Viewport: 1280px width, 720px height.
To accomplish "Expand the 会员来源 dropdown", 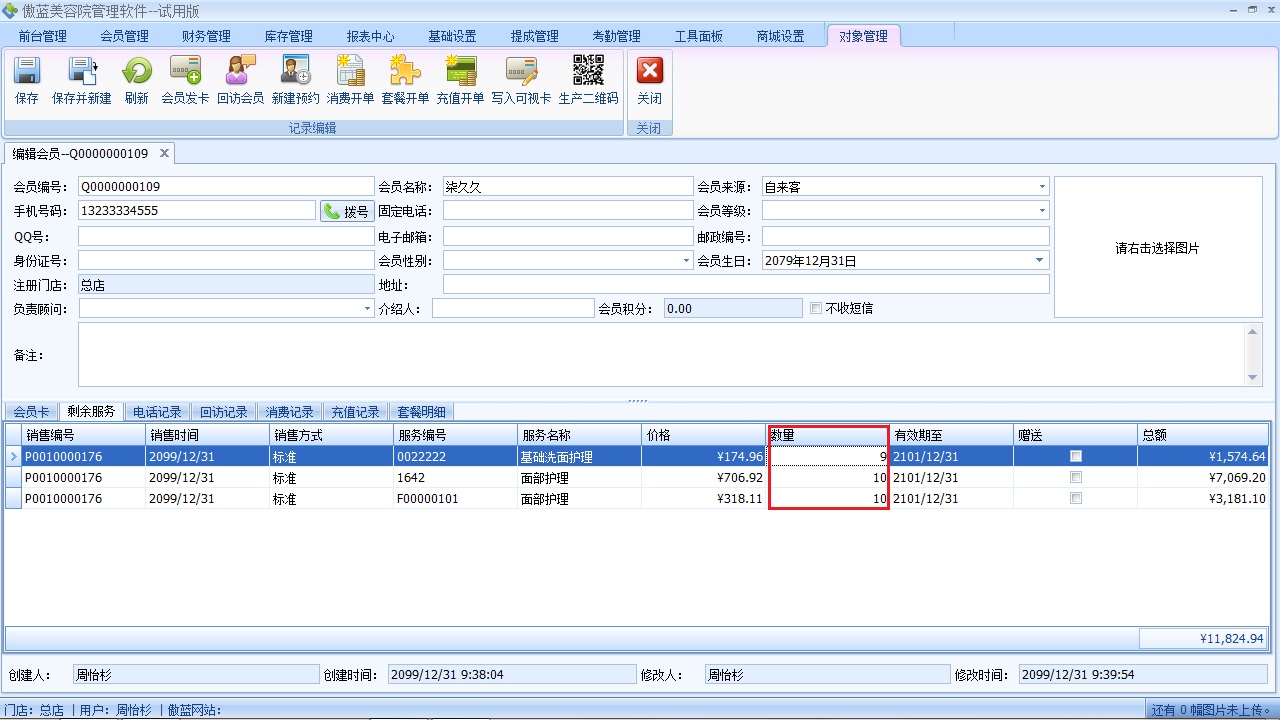I will (x=1041, y=187).
